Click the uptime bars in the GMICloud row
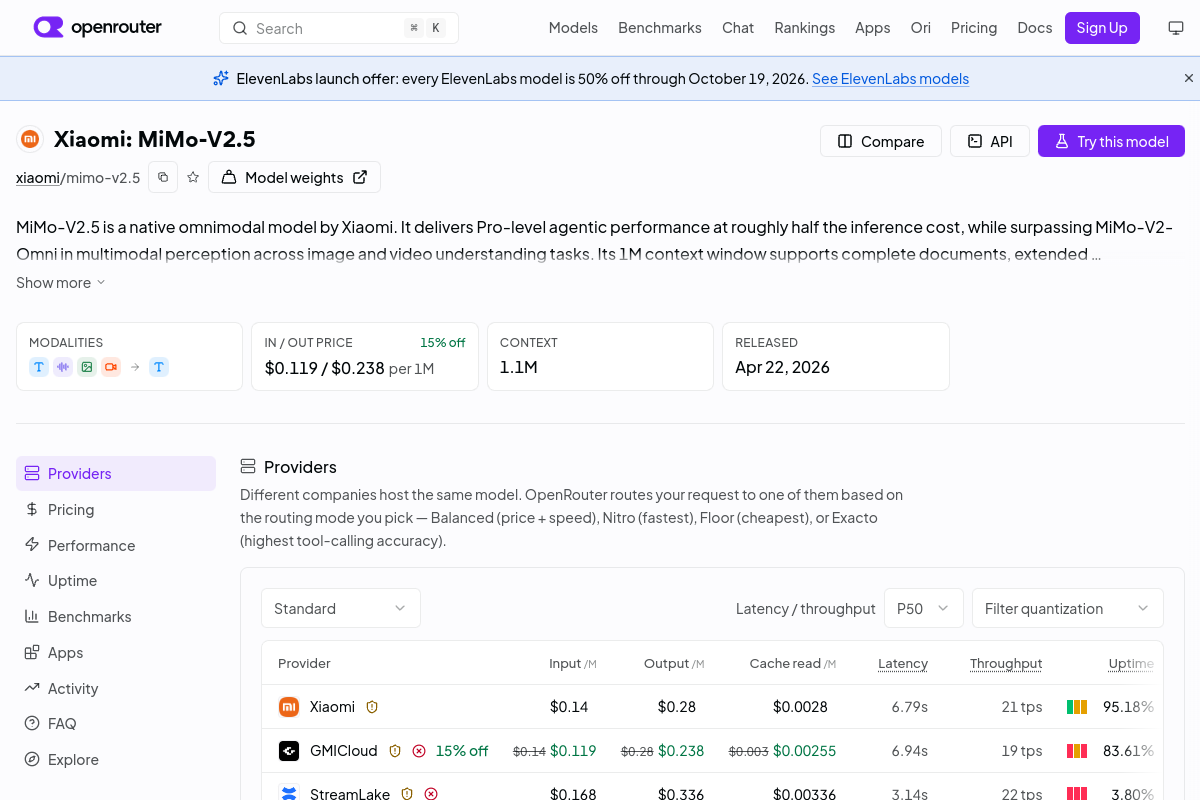 pos(1077,751)
